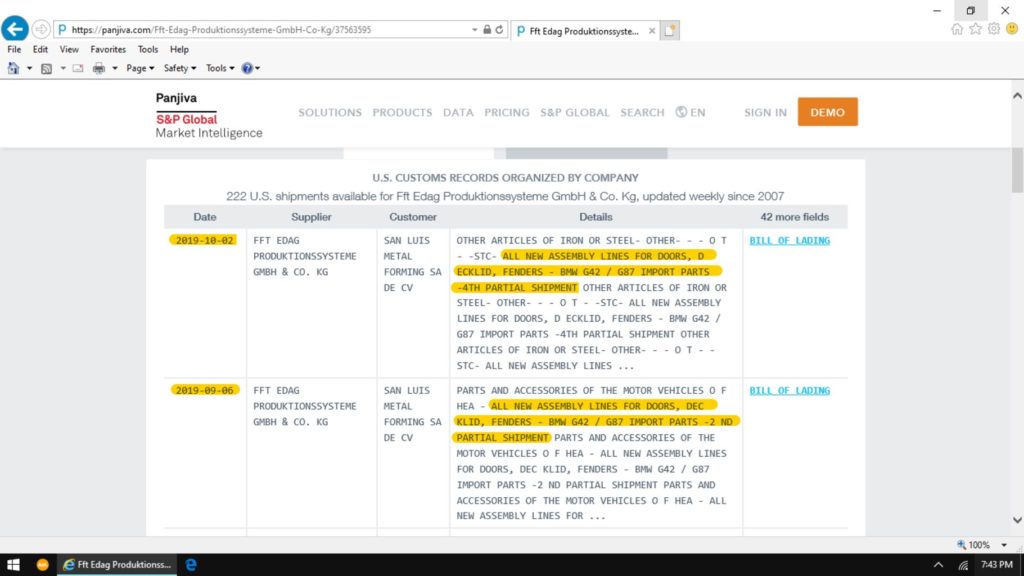Click the security lock icon in address bar
This screenshot has width=1024, height=576.
(487, 29)
